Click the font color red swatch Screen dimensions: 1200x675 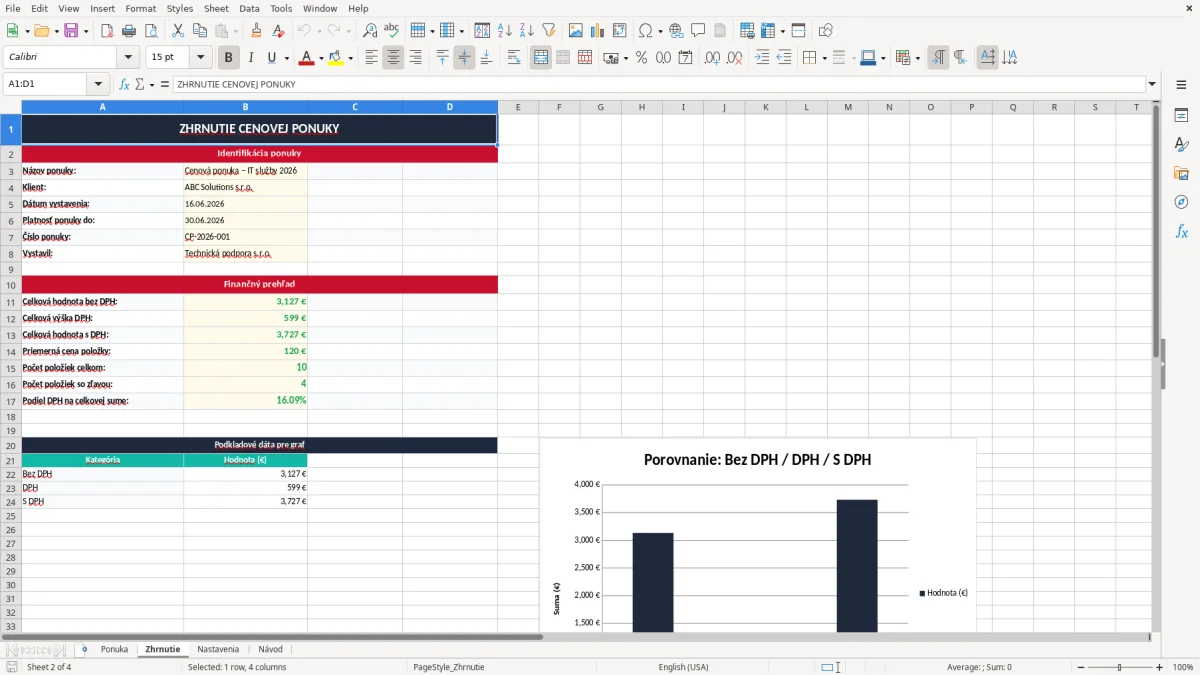pyautogui.click(x=307, y=58)
